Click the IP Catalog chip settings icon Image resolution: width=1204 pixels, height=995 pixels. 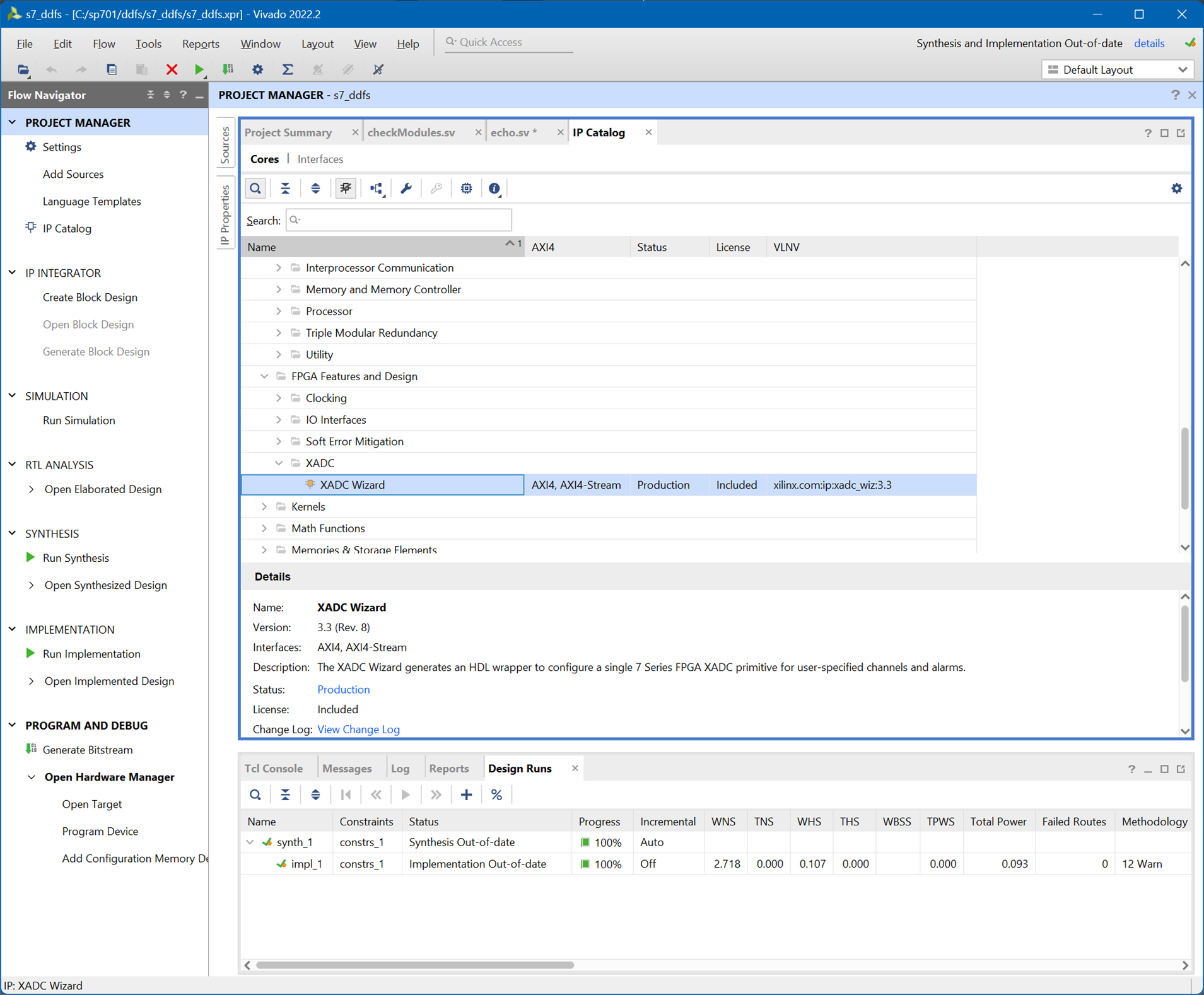pyautogui.click(x=466, y=189)
